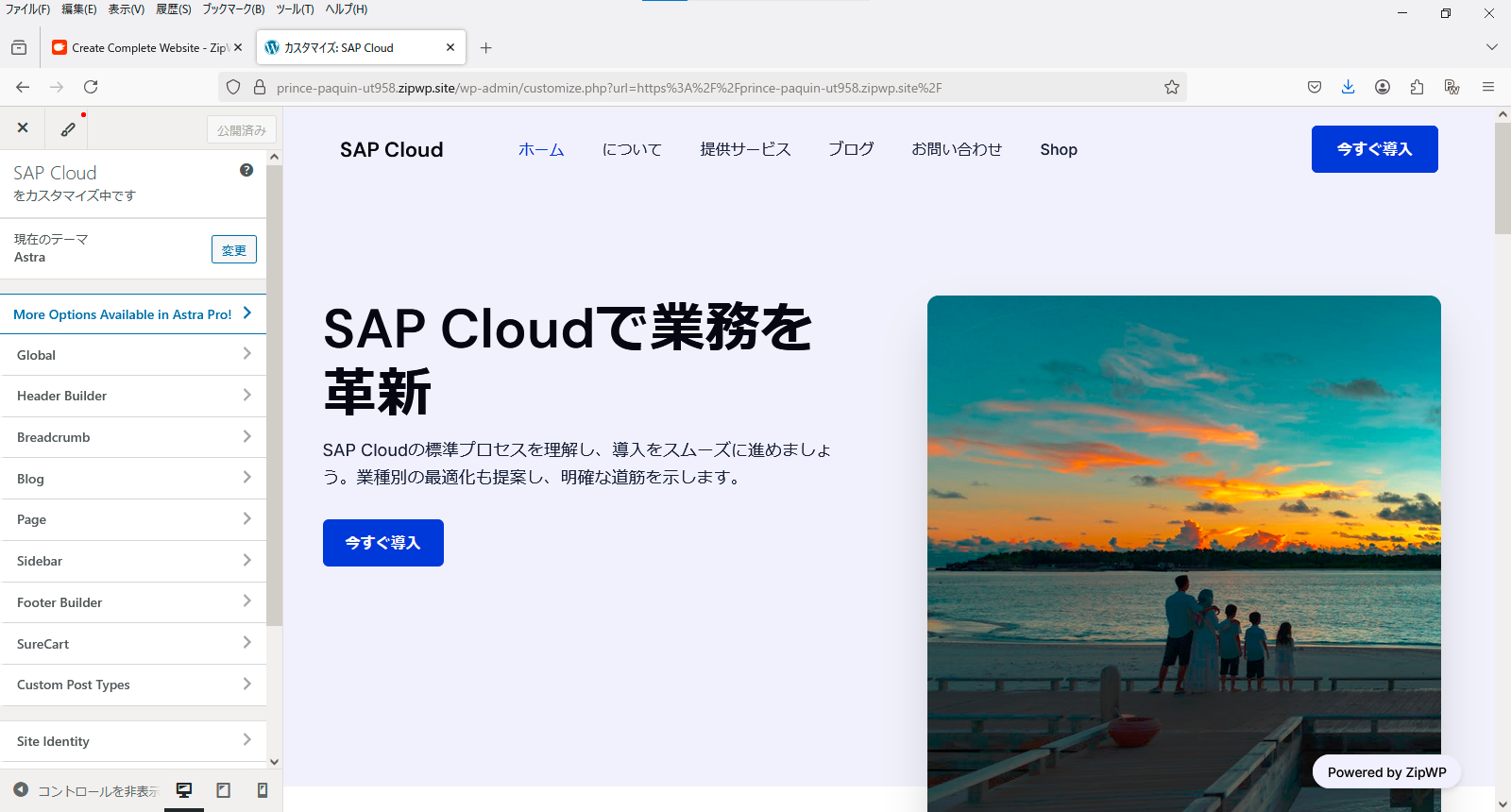
Task: Close the WordPress customizer panel
Action: point(23,127)
